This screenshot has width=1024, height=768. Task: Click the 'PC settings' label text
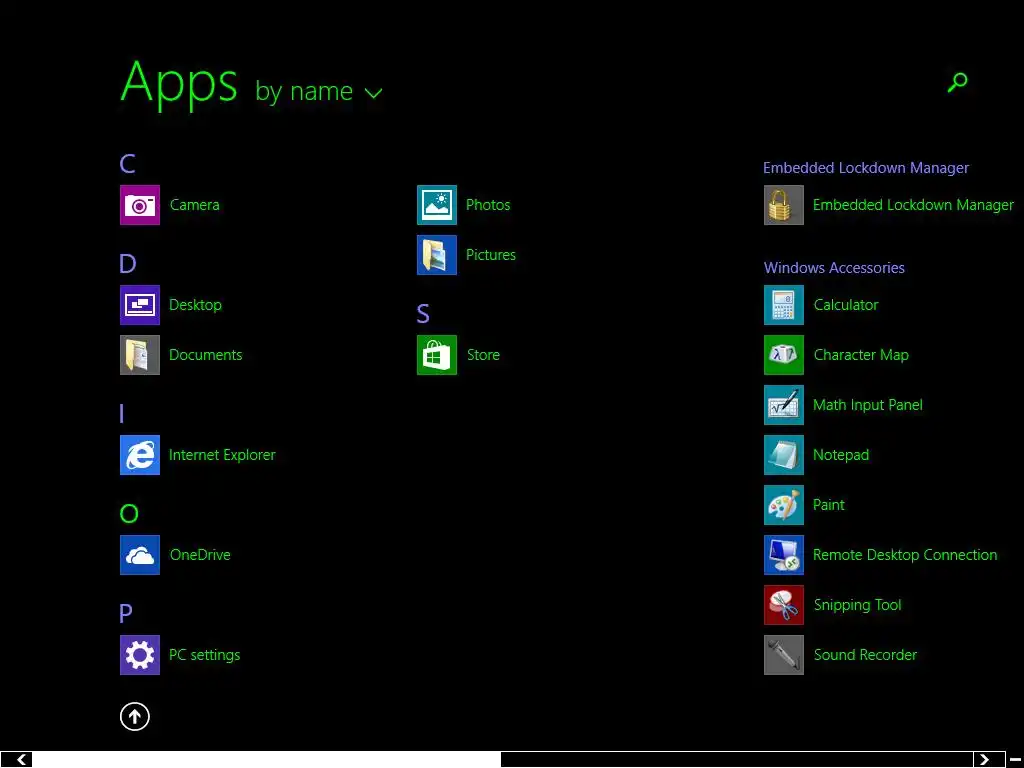pos(204,655)
